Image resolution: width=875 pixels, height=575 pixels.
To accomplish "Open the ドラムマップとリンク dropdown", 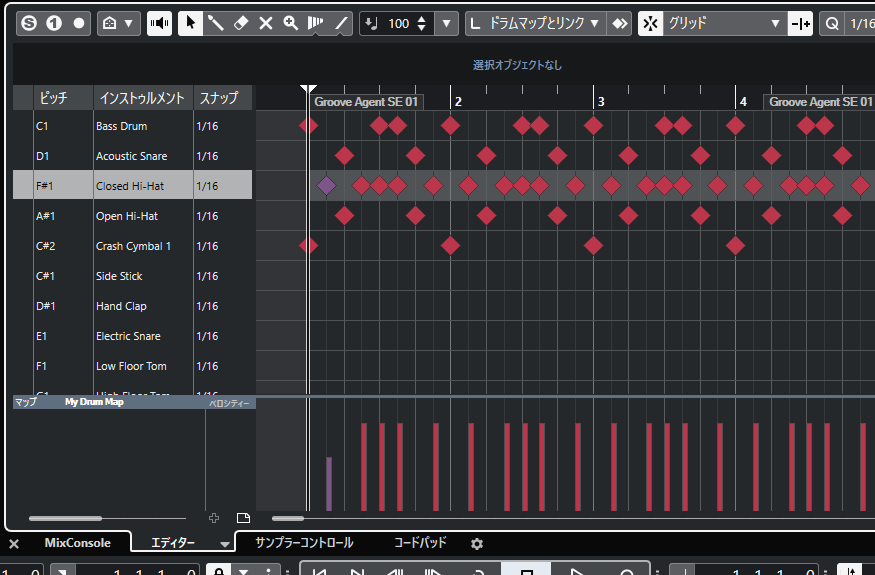I will (542, 23).
